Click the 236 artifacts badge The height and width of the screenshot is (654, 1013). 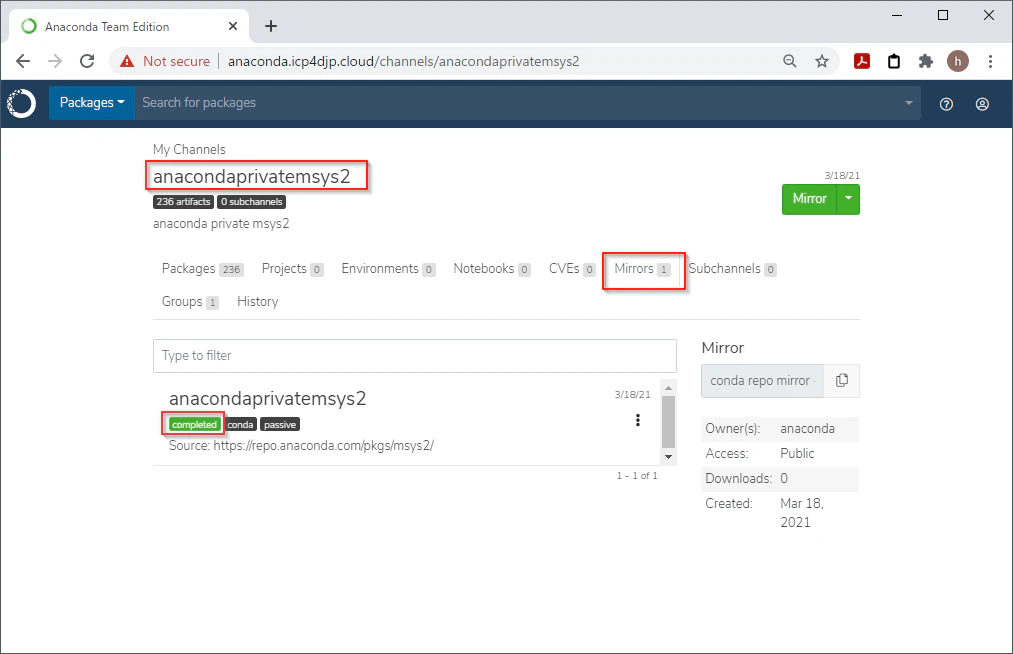tap(183, 202)
